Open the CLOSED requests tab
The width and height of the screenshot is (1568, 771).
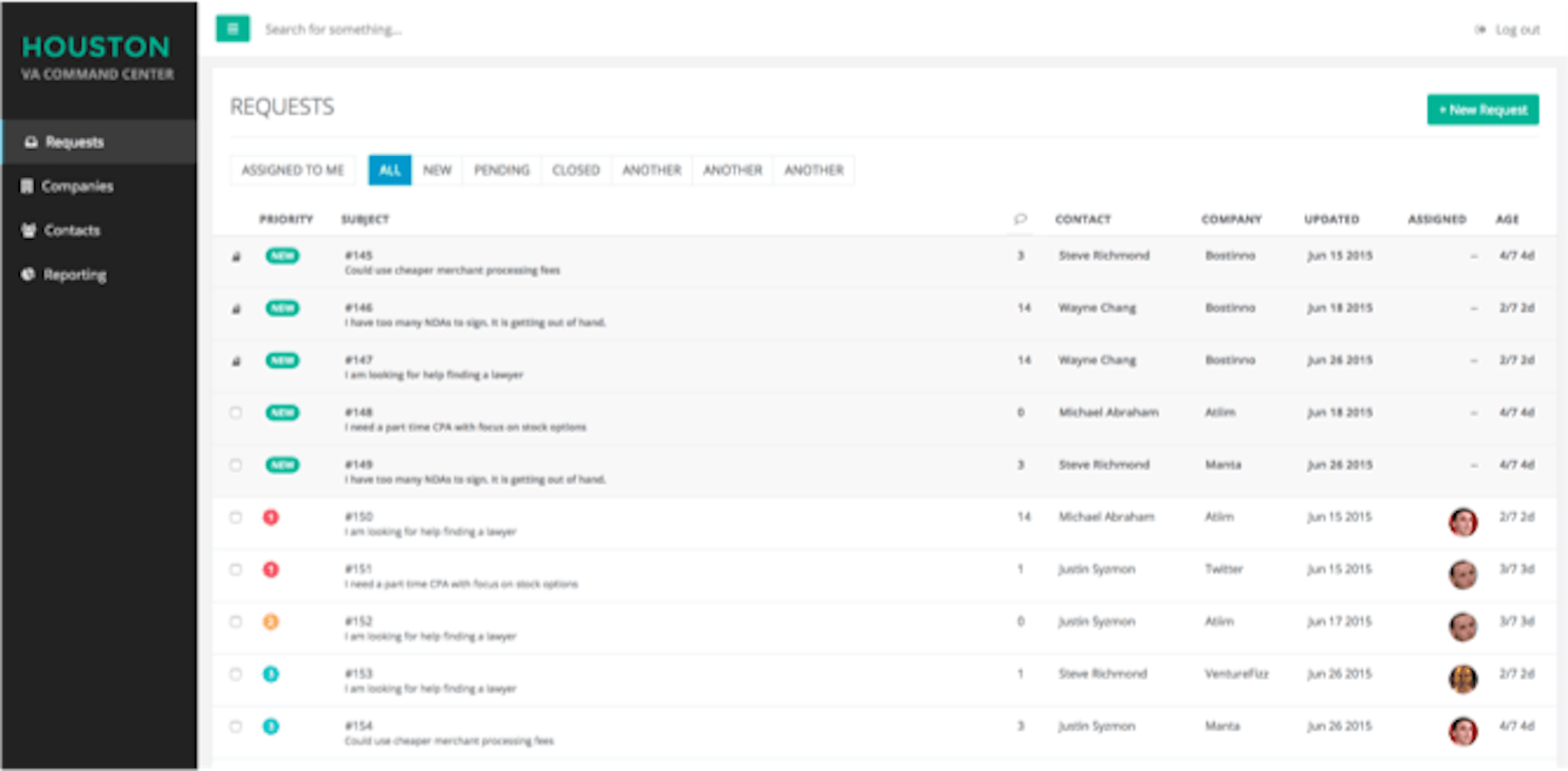tap(575, 170)
